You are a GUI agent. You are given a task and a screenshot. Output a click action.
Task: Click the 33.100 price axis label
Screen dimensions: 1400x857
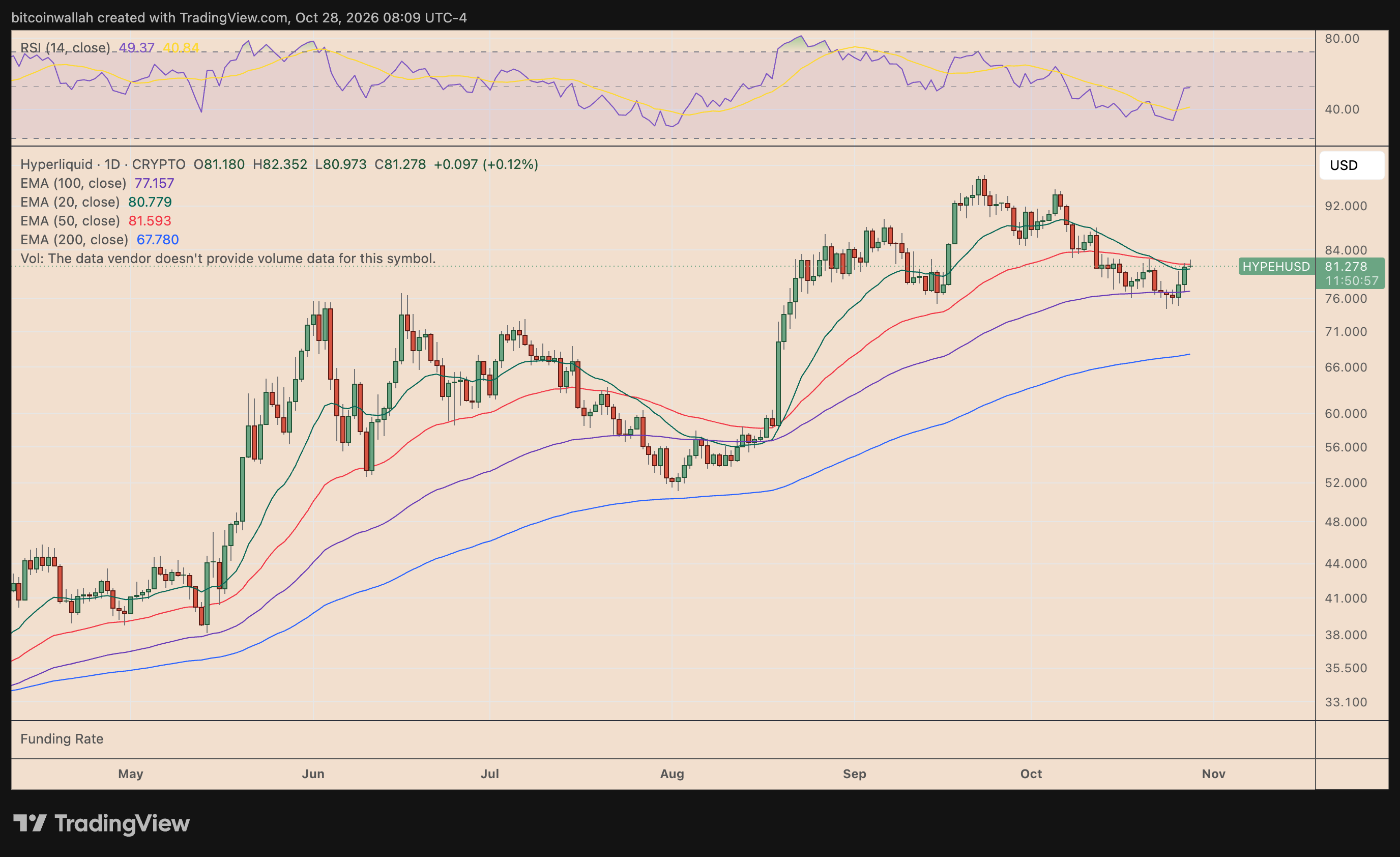tap(1346, 702)
